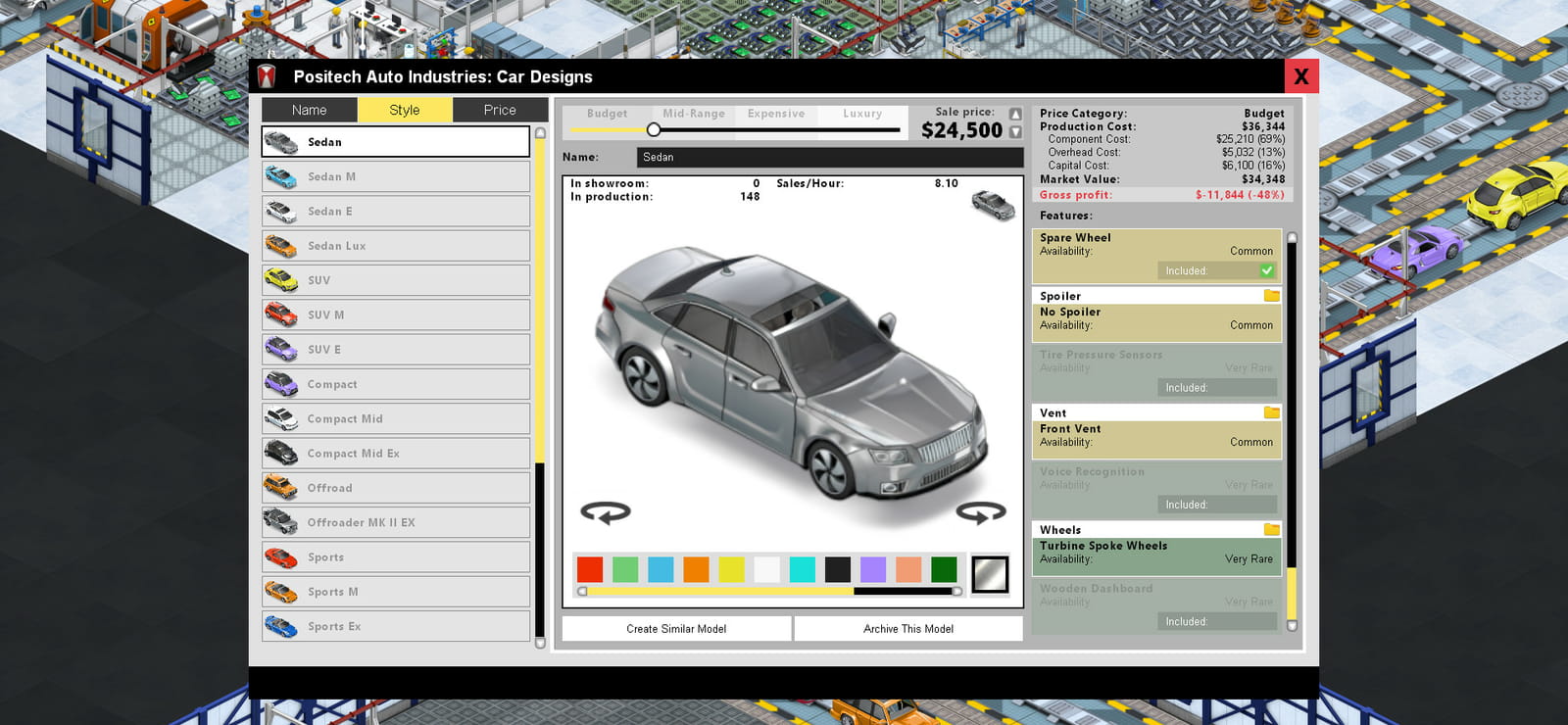Click the orange Offroad car icon
This screenshot has height=725, width=1568.
(281, 488)
